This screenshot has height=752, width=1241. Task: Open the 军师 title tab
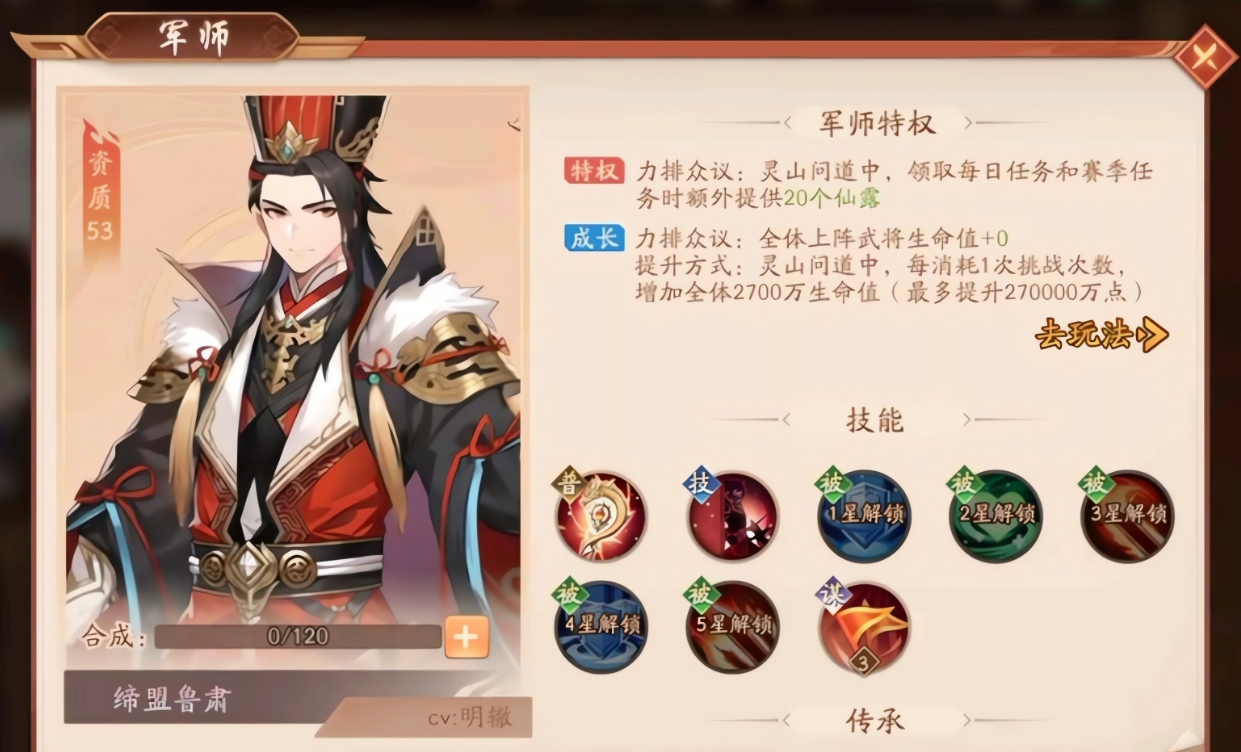click(192, 38)
